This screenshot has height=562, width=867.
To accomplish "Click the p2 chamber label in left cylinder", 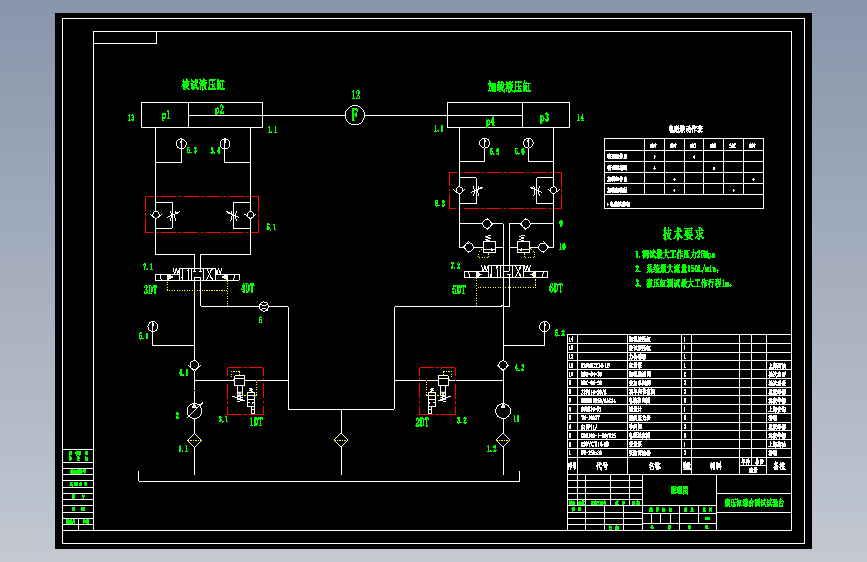I will click(x=220, y=110).
